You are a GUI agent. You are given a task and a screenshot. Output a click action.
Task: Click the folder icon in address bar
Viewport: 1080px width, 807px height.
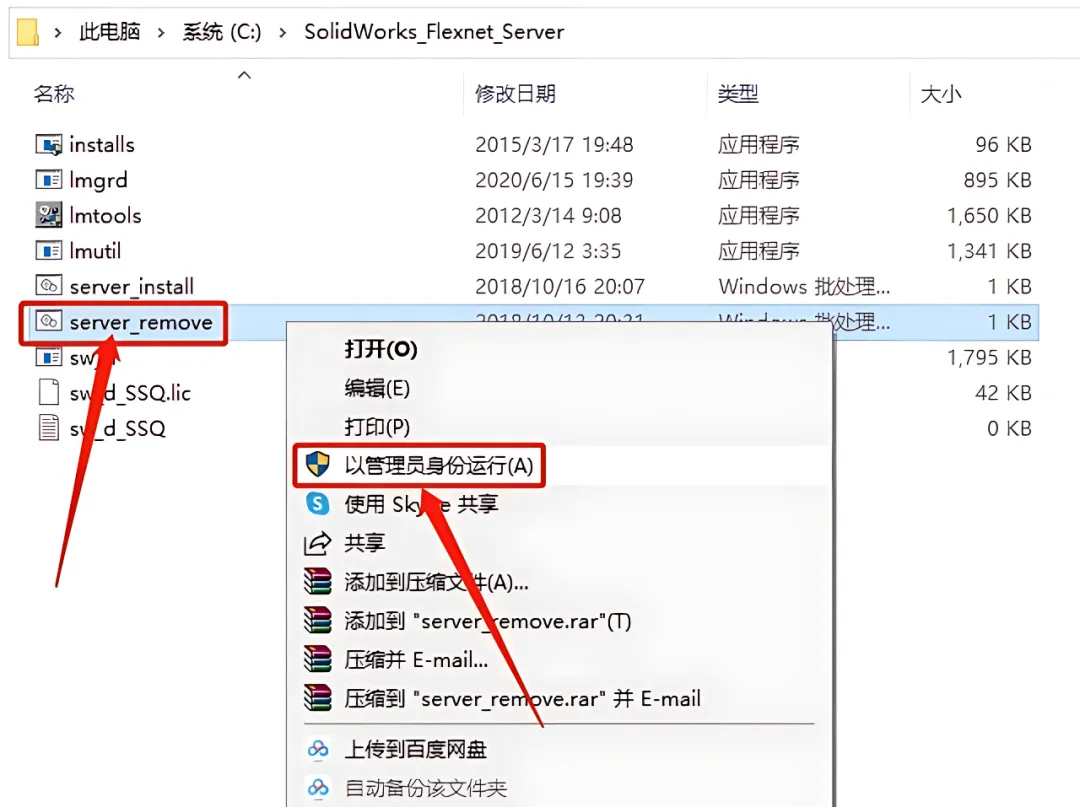(x=28, y=32)
